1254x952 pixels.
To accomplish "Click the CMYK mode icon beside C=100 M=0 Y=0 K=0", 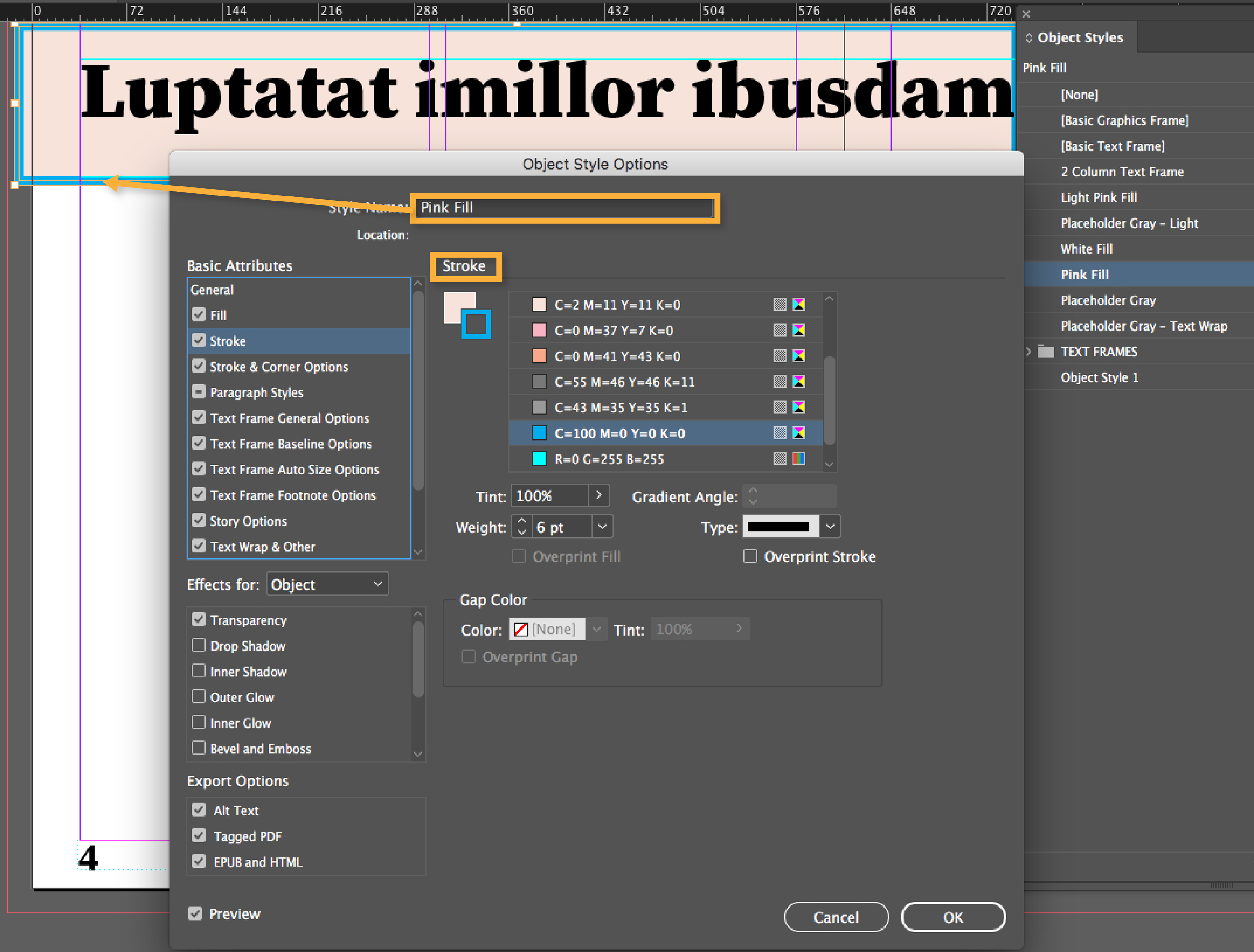I will [799, 433].
